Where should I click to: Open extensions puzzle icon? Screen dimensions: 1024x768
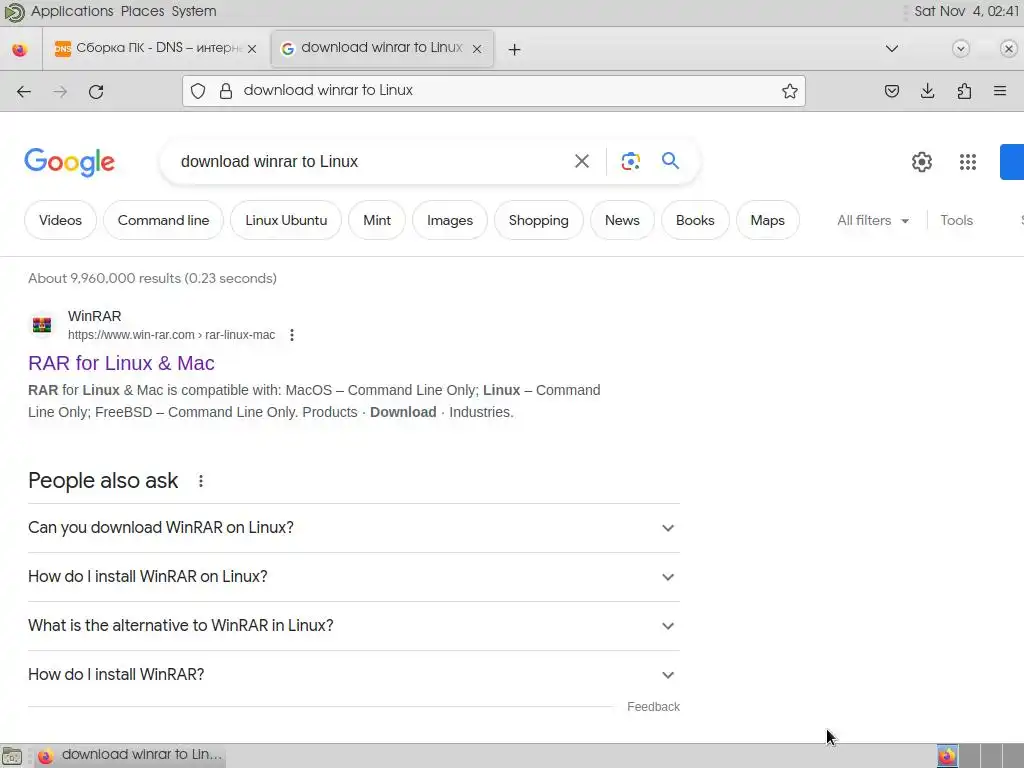pyautogui.click(x=964, y=91)
